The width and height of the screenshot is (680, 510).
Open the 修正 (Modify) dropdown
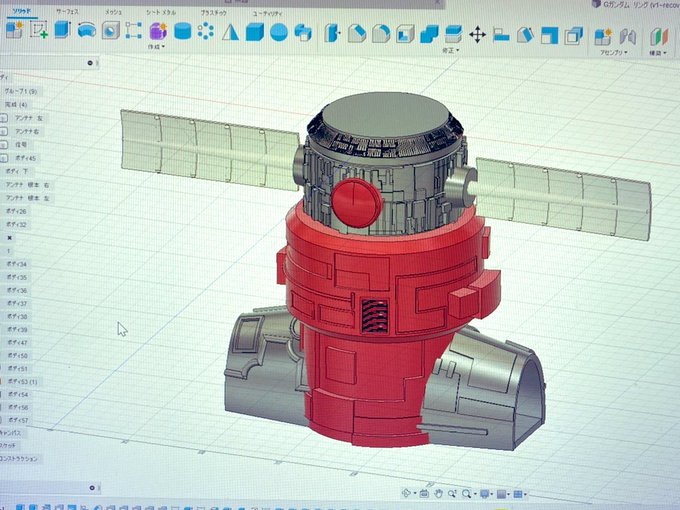[451, 50]
